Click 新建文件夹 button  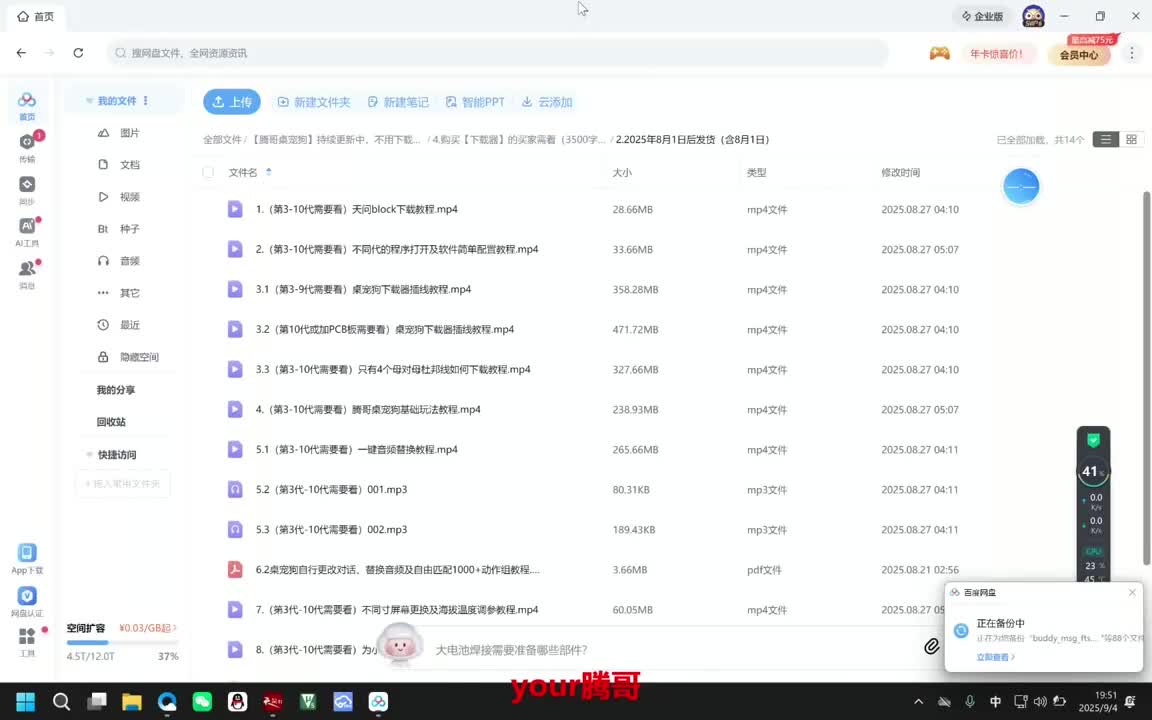click(314, 102)
